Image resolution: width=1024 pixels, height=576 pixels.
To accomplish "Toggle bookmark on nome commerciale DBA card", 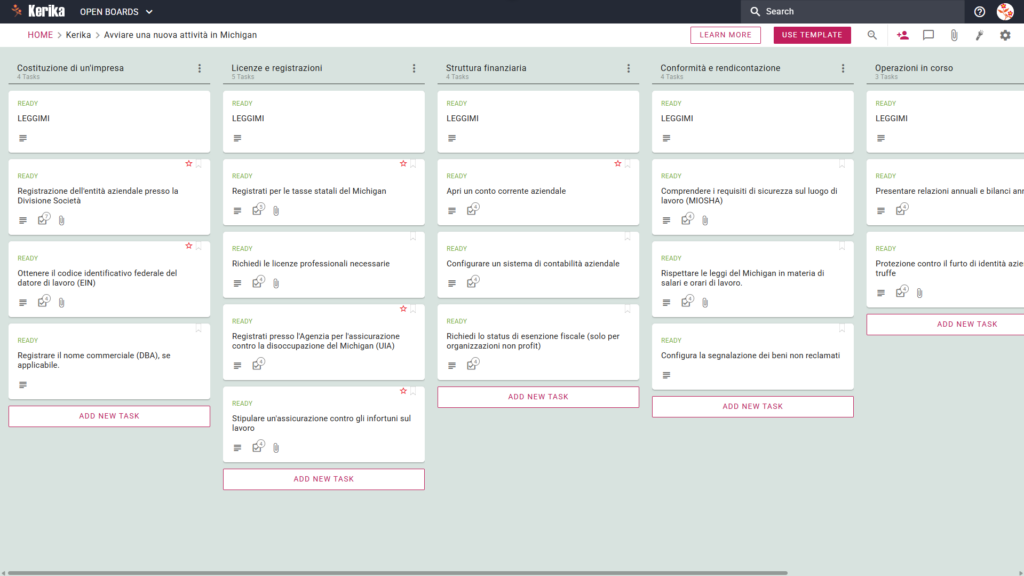I will [199, 328].
